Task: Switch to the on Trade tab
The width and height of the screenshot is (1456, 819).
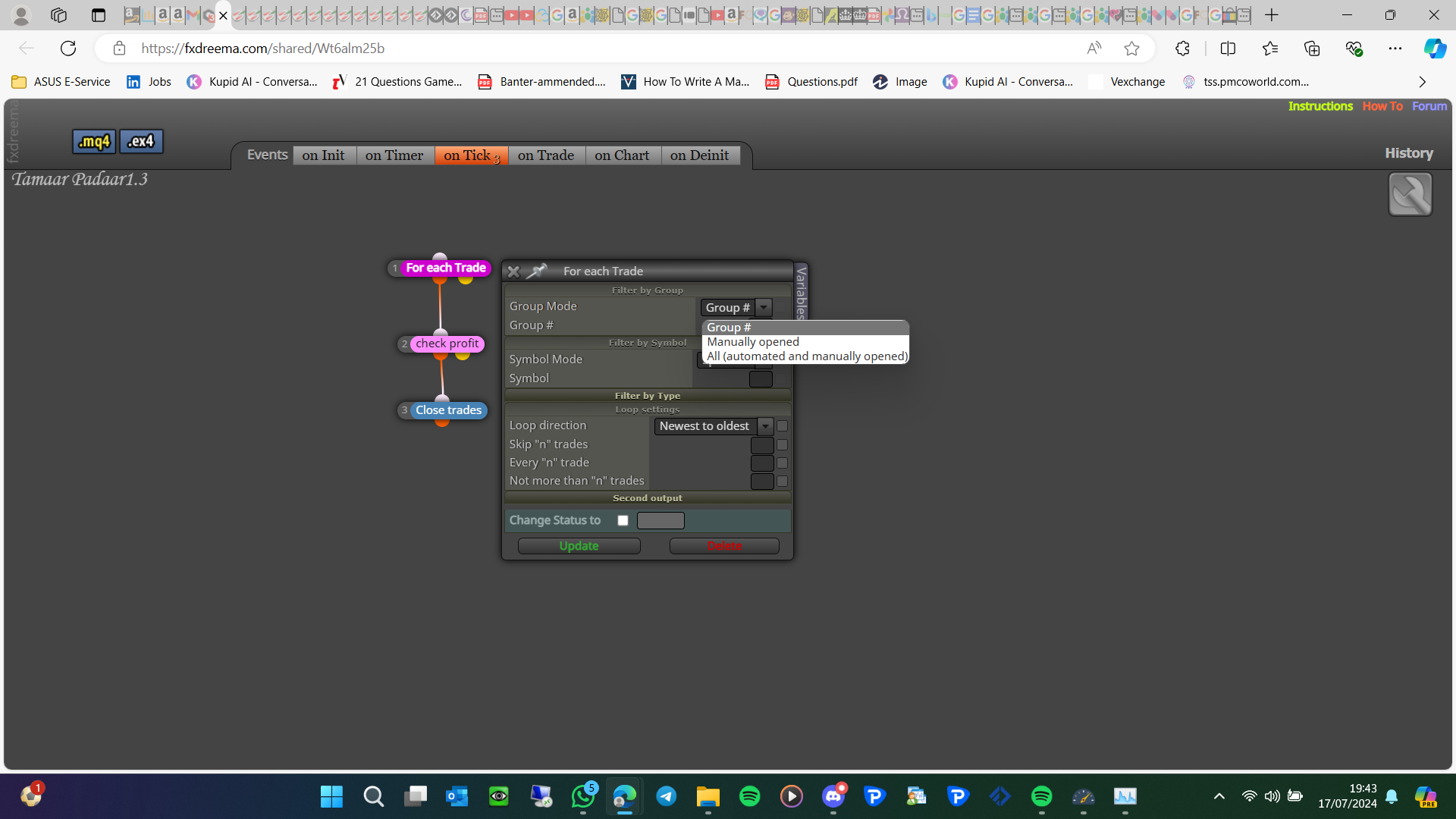Action: (546, 155)
